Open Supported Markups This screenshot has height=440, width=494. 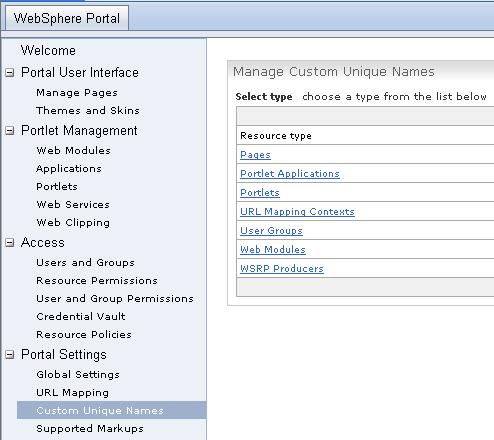pos(90,429)
